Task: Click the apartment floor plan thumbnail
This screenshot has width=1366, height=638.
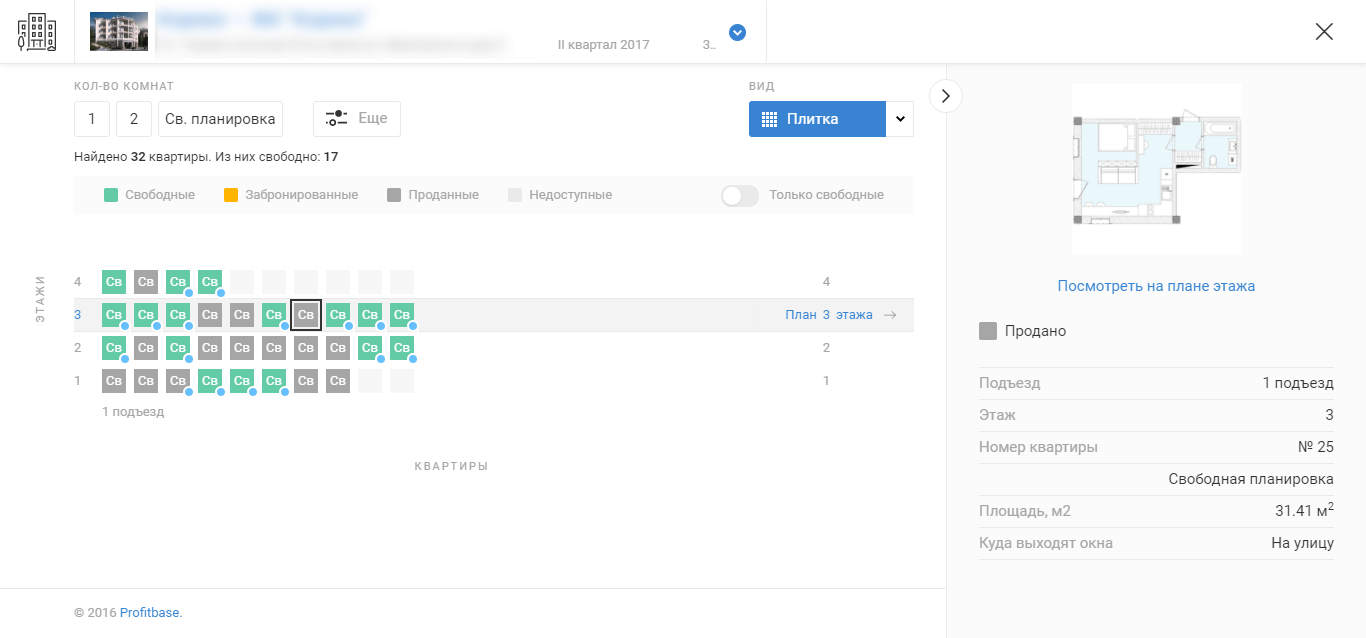Action: pos(1156,168)
